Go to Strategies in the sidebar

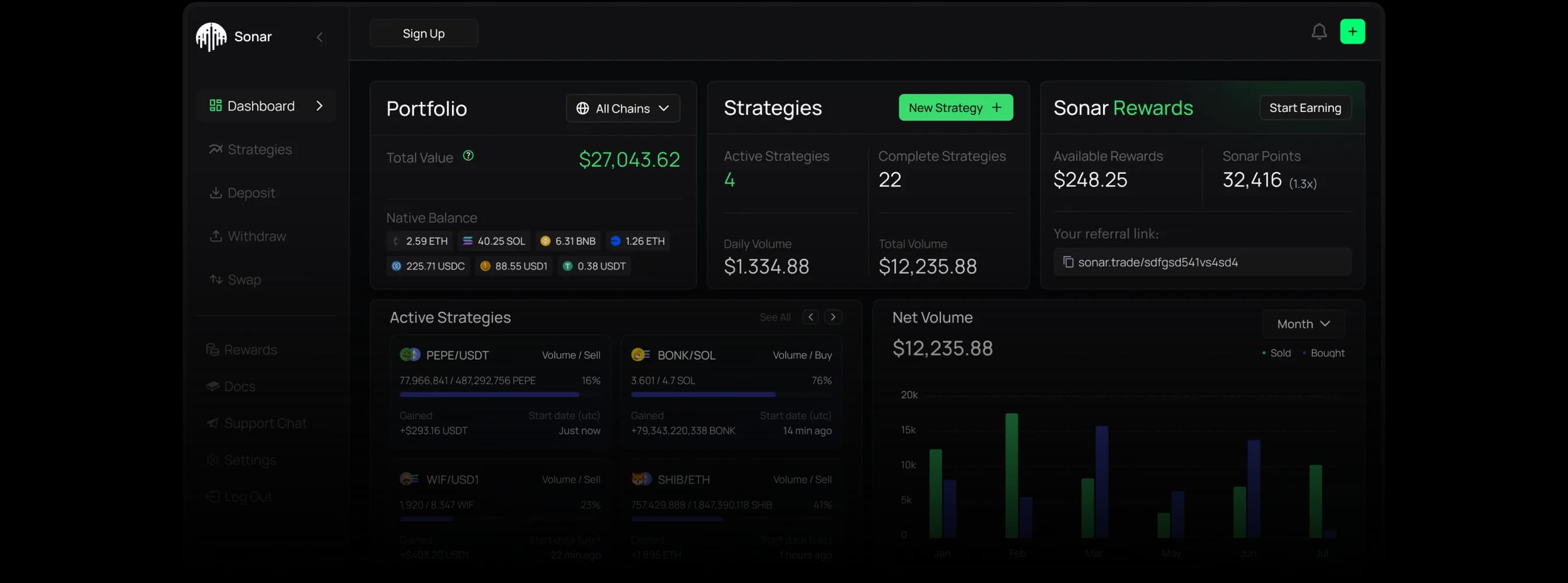coord(250,149)
